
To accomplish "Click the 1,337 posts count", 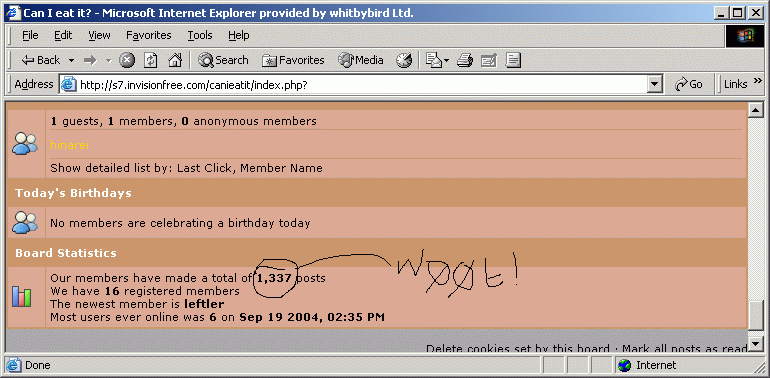I will [274, 278].
